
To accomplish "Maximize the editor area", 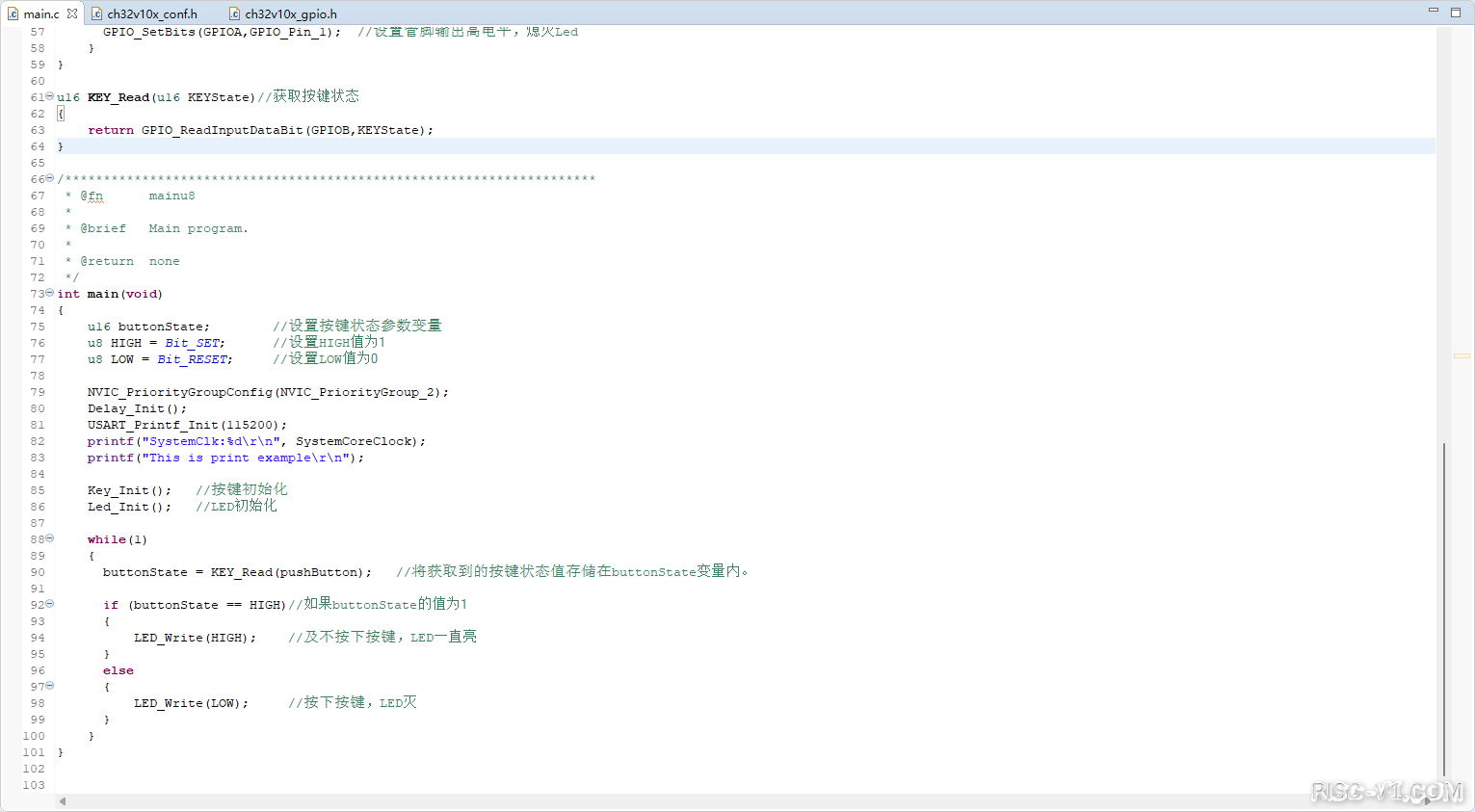I will tap(1457, 11).
